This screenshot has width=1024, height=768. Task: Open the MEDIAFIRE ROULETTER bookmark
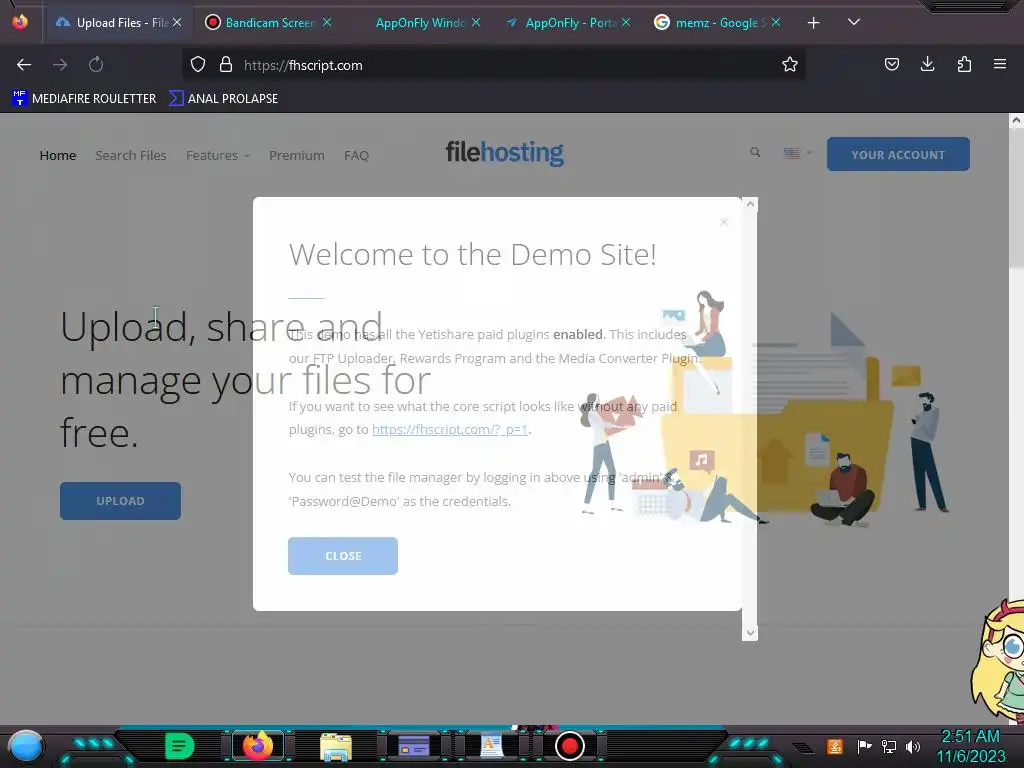(84, 99)
